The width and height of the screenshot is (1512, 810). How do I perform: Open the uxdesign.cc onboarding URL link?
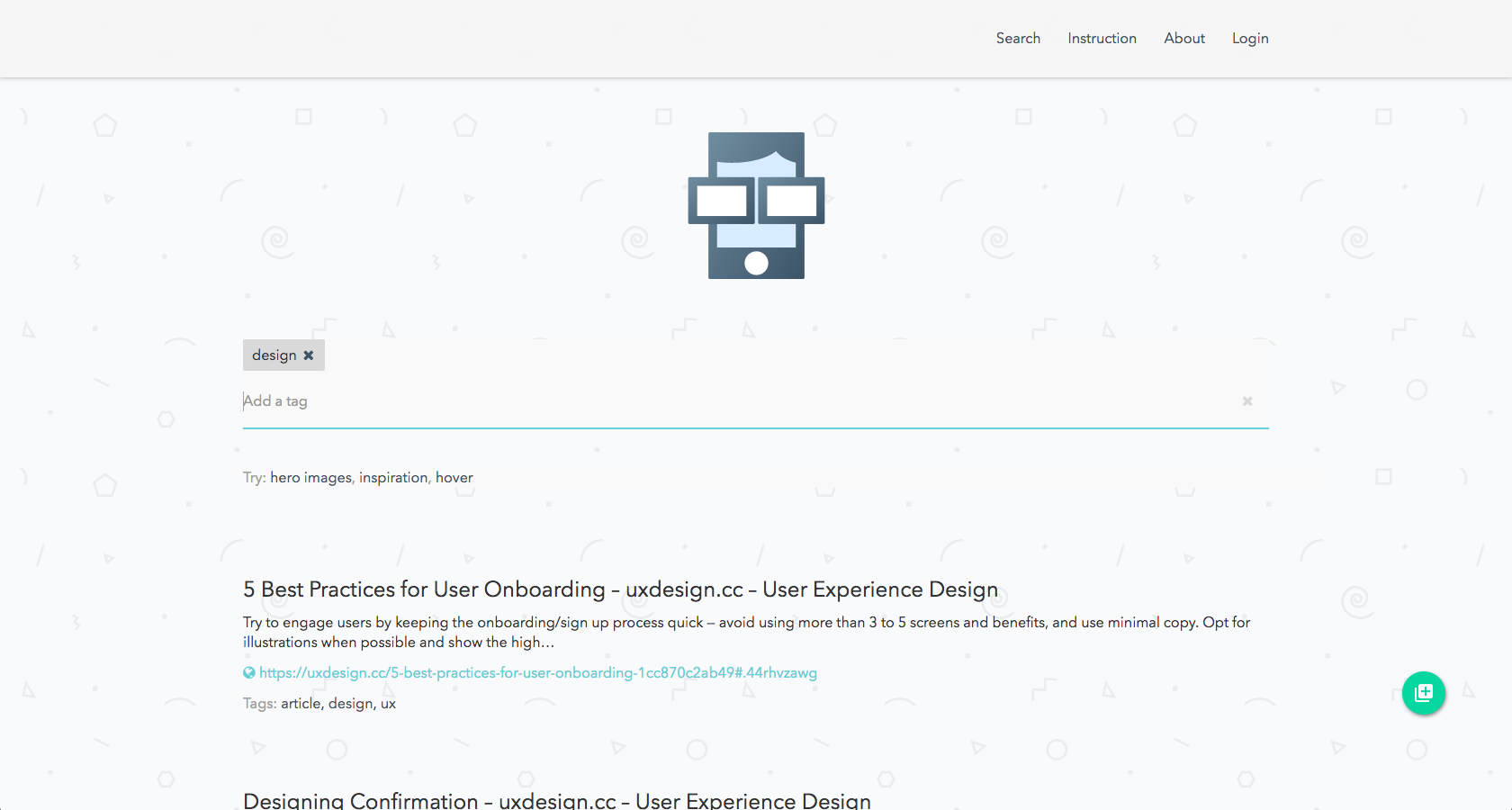538,673
